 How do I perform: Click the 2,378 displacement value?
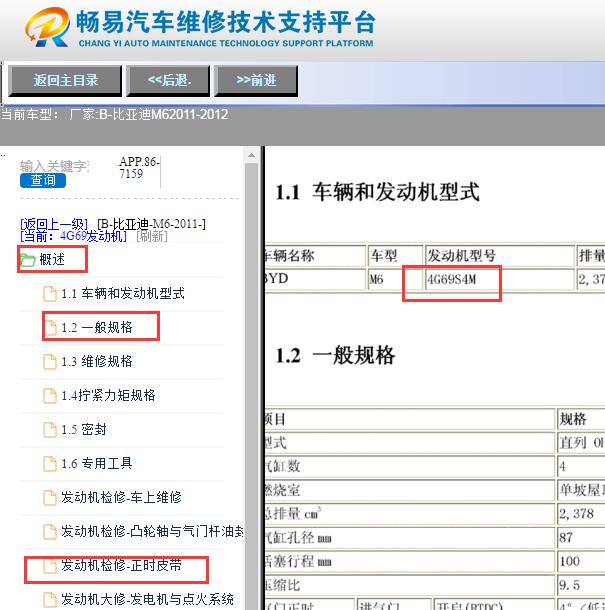click(577, 514)
